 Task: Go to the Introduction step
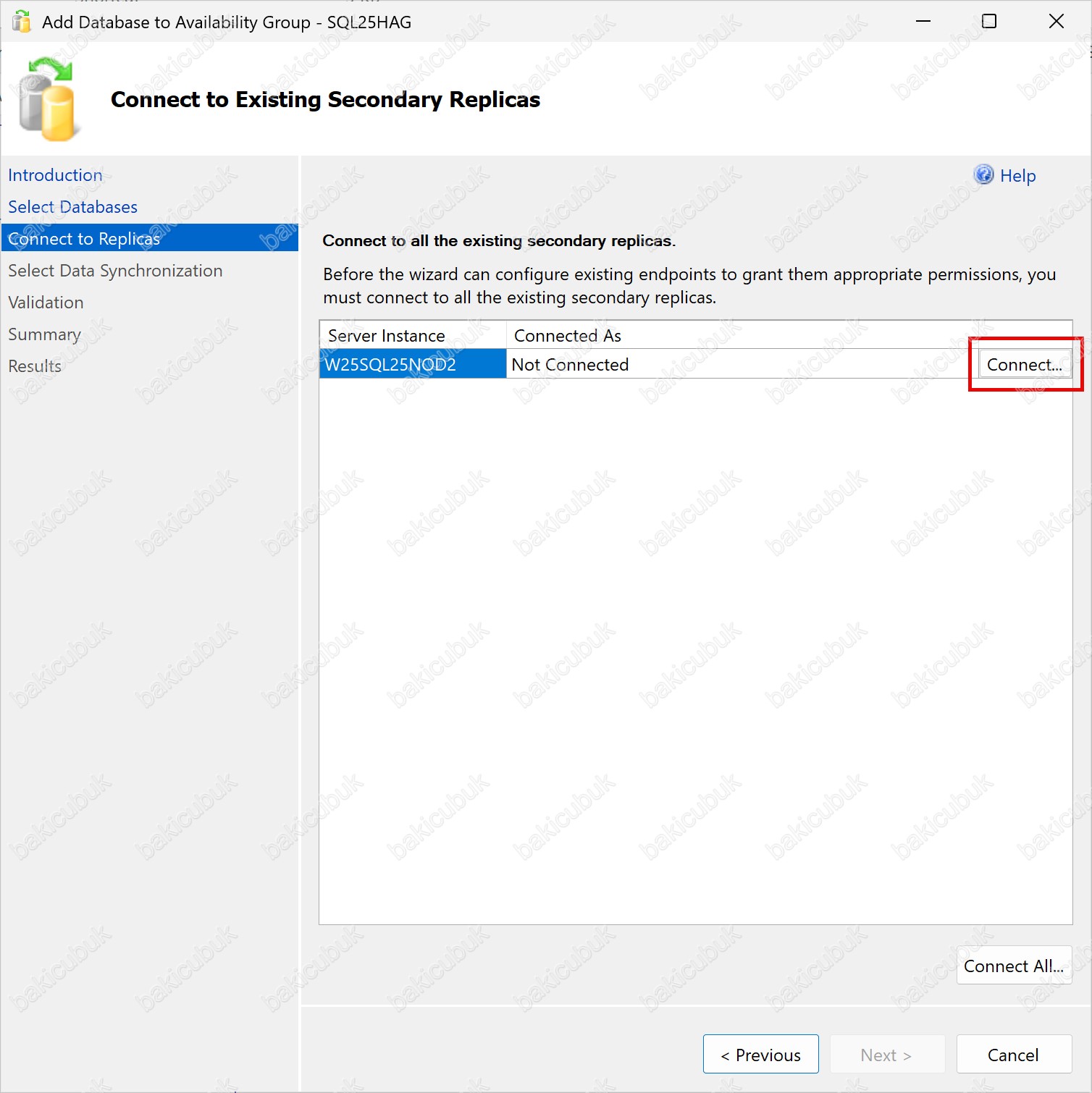tap(55, 175)
